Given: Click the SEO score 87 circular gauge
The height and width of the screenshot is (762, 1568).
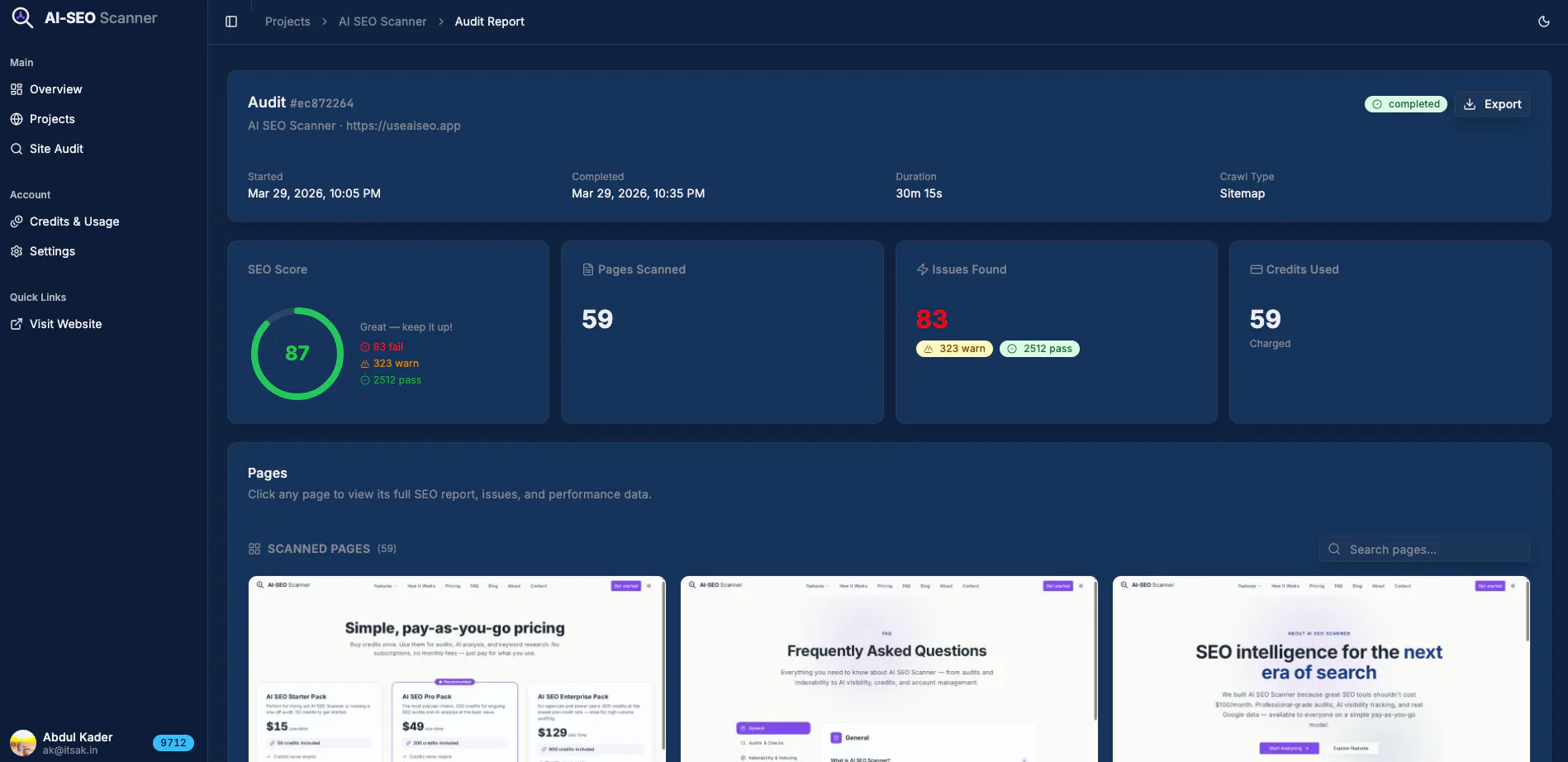Looking at the screenshot, I should pyautogui.click(x=297, y=354).
